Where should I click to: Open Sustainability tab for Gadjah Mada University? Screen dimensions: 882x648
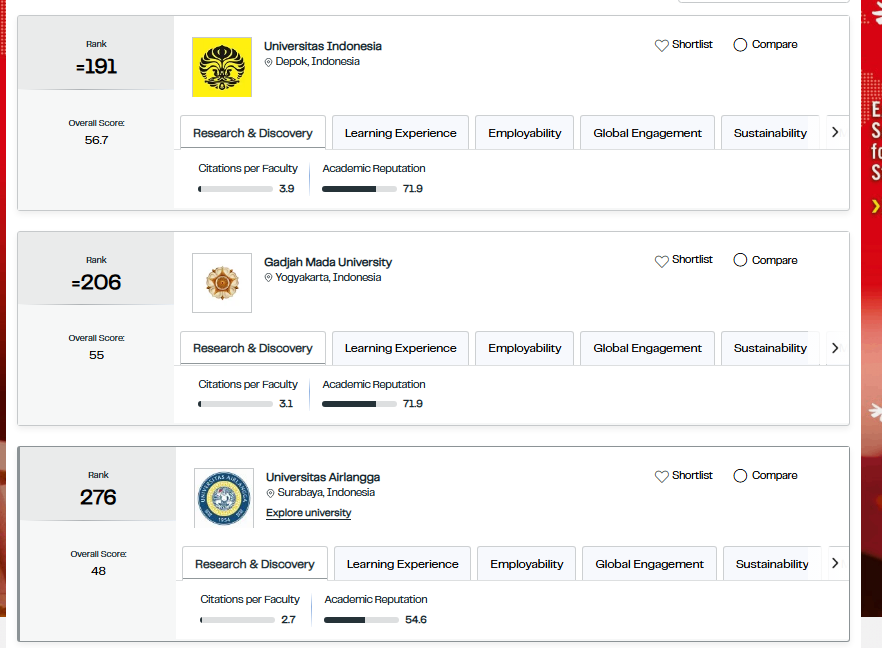pyautogui.click(x=770, y=348)
